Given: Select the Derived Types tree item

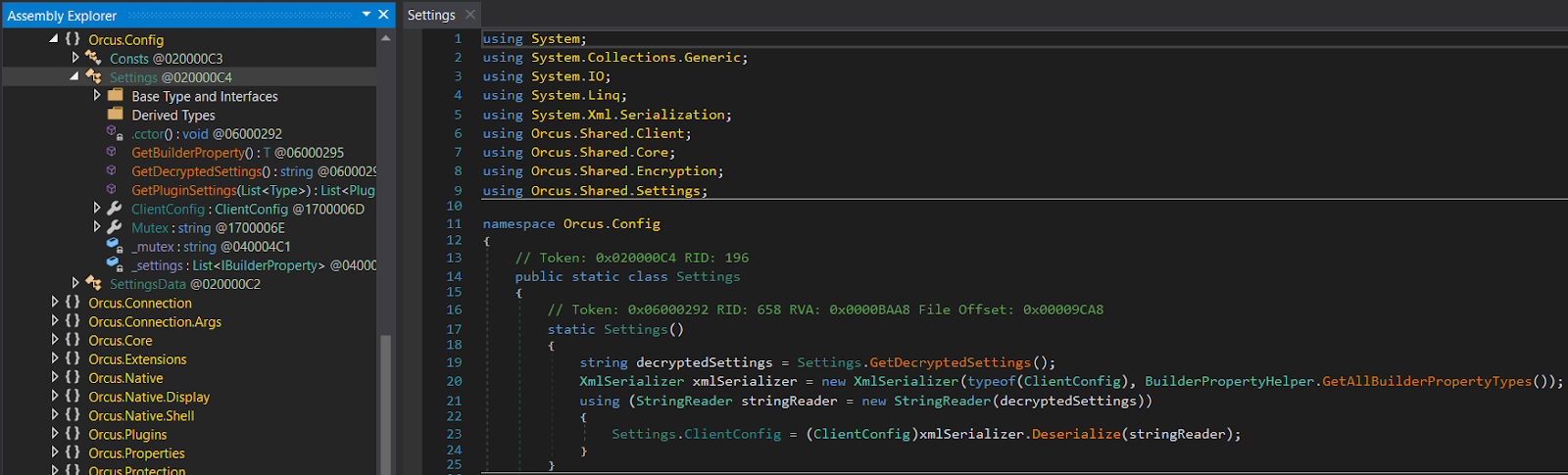Looking at the screenshot, I should (173, 115).
